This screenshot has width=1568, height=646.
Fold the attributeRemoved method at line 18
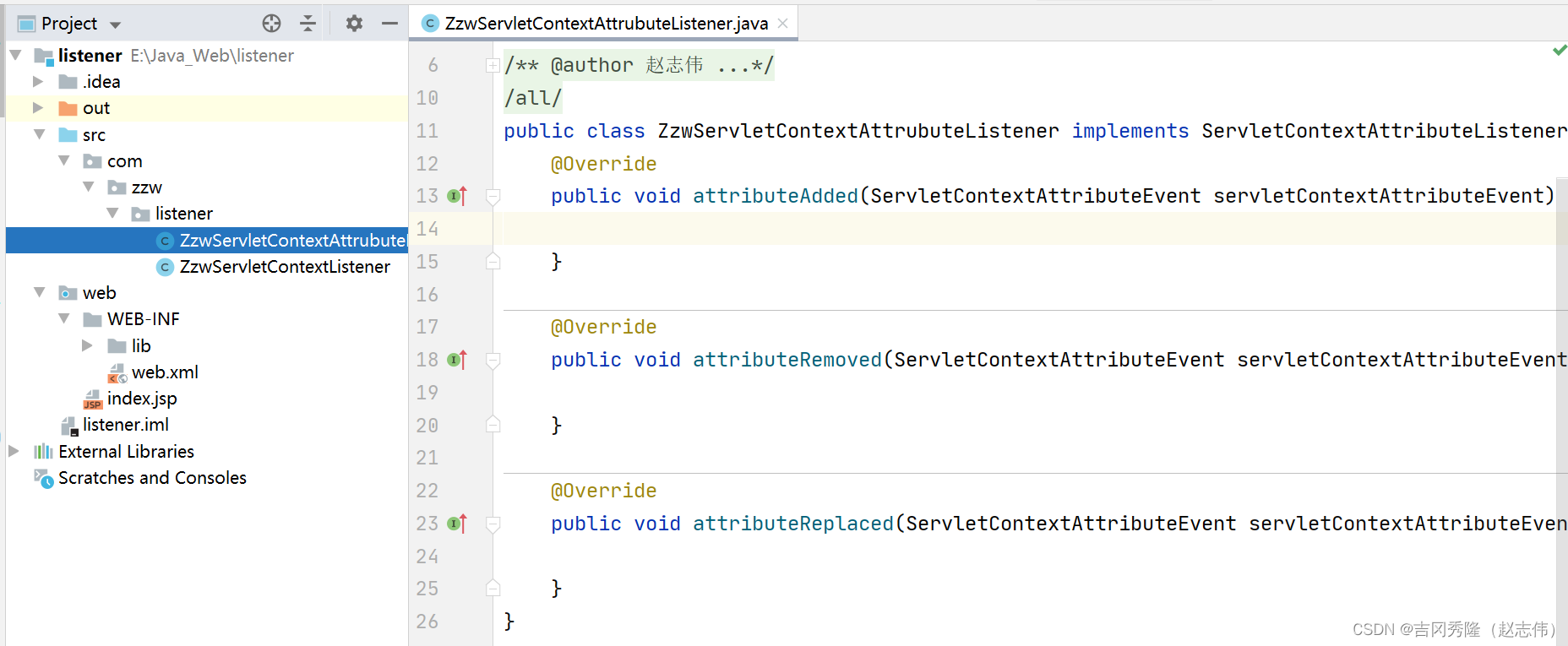[x=493, y=361]
